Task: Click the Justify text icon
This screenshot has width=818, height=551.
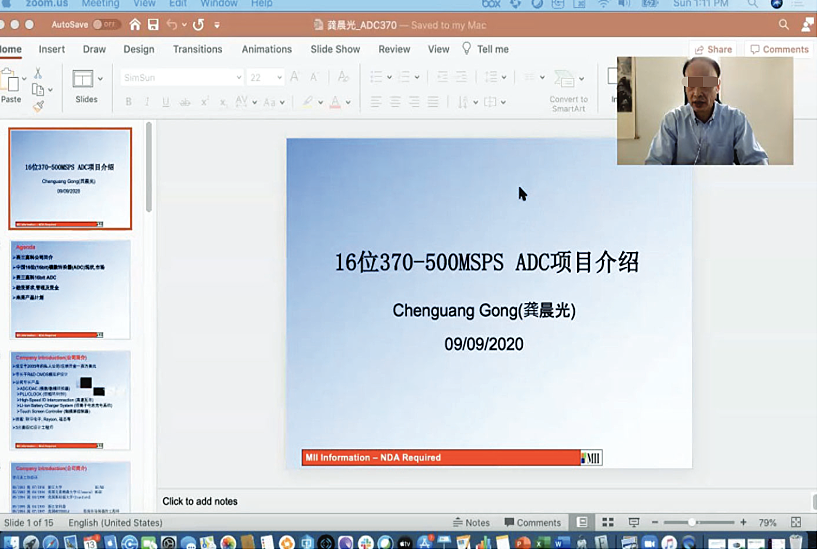Action: pyautogui.click(x=433, y=102)
